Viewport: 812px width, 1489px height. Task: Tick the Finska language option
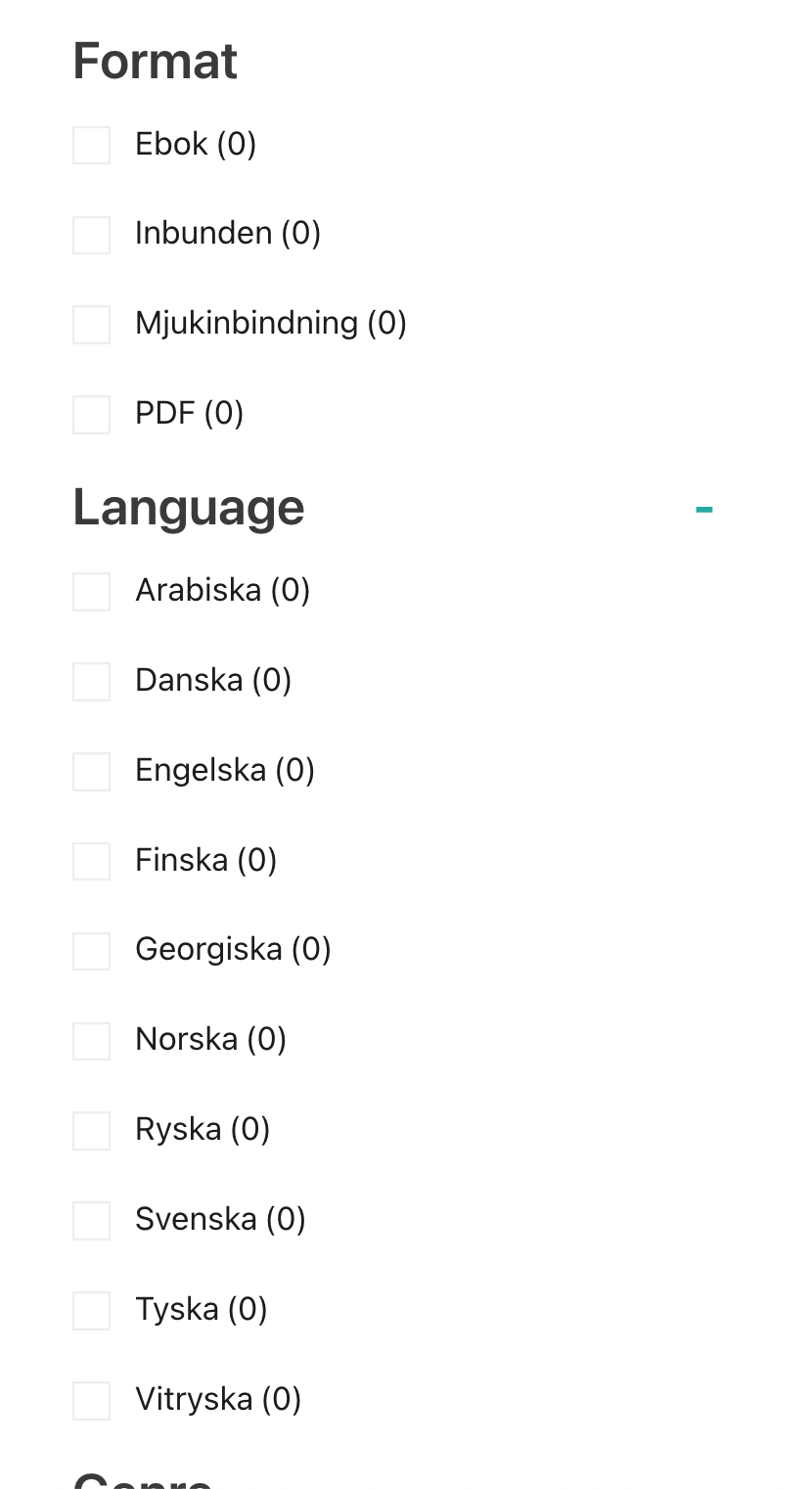point(91,861)
